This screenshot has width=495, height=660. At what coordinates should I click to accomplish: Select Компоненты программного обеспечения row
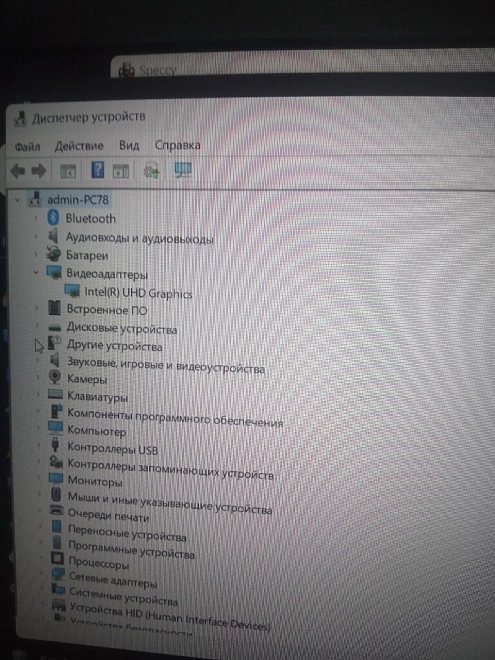pyautogui.click(x=175, y=417)
